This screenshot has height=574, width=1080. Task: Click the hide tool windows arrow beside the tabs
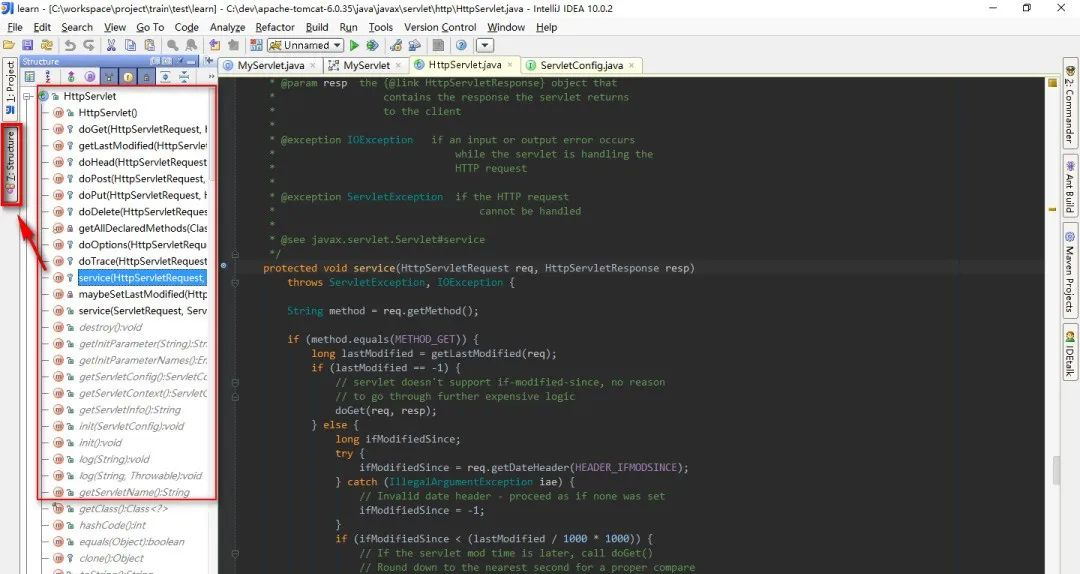209,61
